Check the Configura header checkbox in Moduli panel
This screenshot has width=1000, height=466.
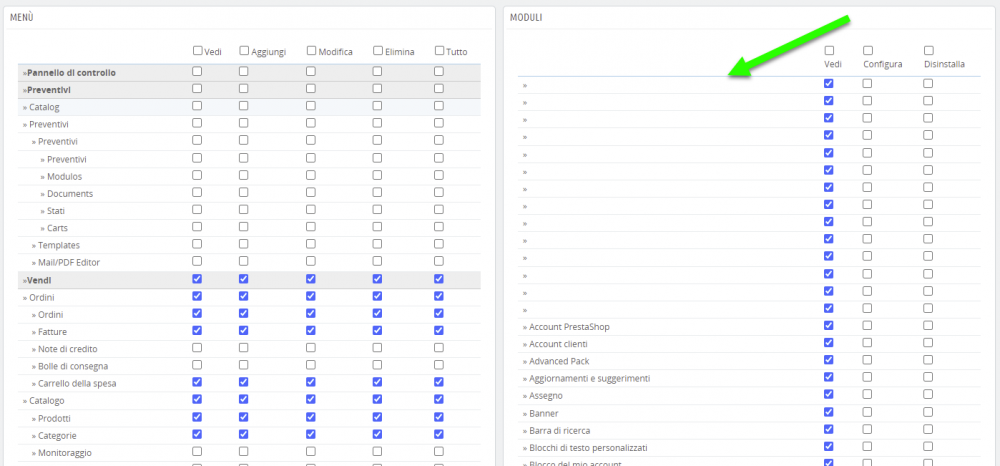point(867,50)
